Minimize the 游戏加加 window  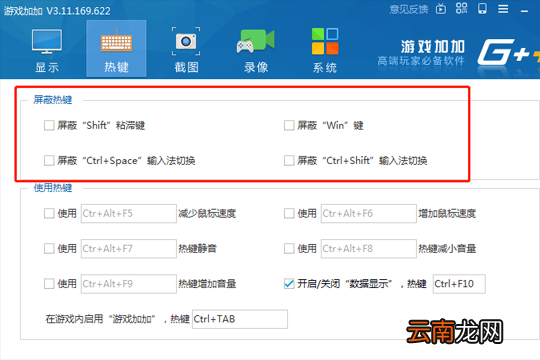pyautogui.click(x=525, y=11)
